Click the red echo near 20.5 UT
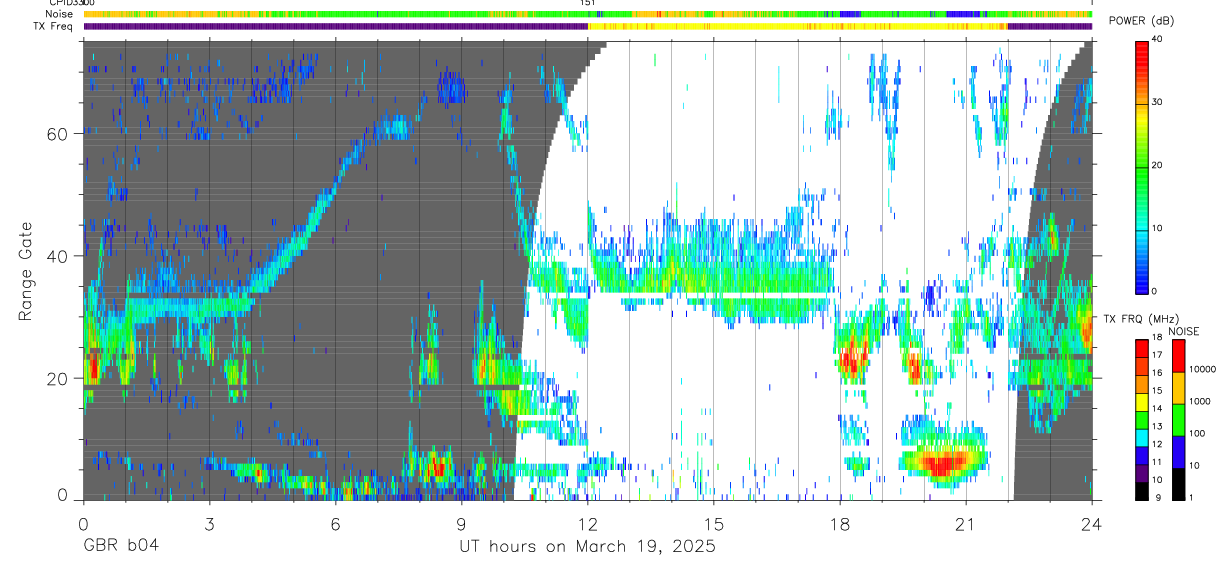This screenshot has height=567, width=1228. (x=941, y=464)
